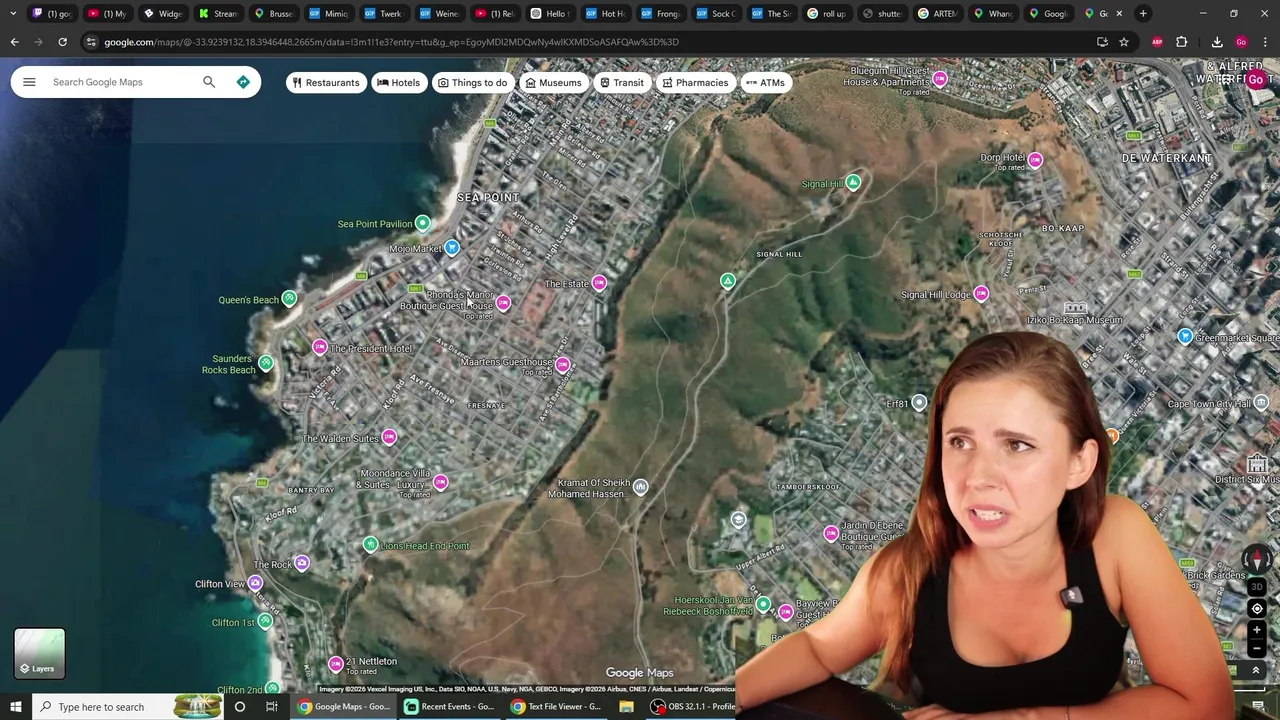Click the compass to reset north
1280x720 pixels.
(x=1257, y=559)
